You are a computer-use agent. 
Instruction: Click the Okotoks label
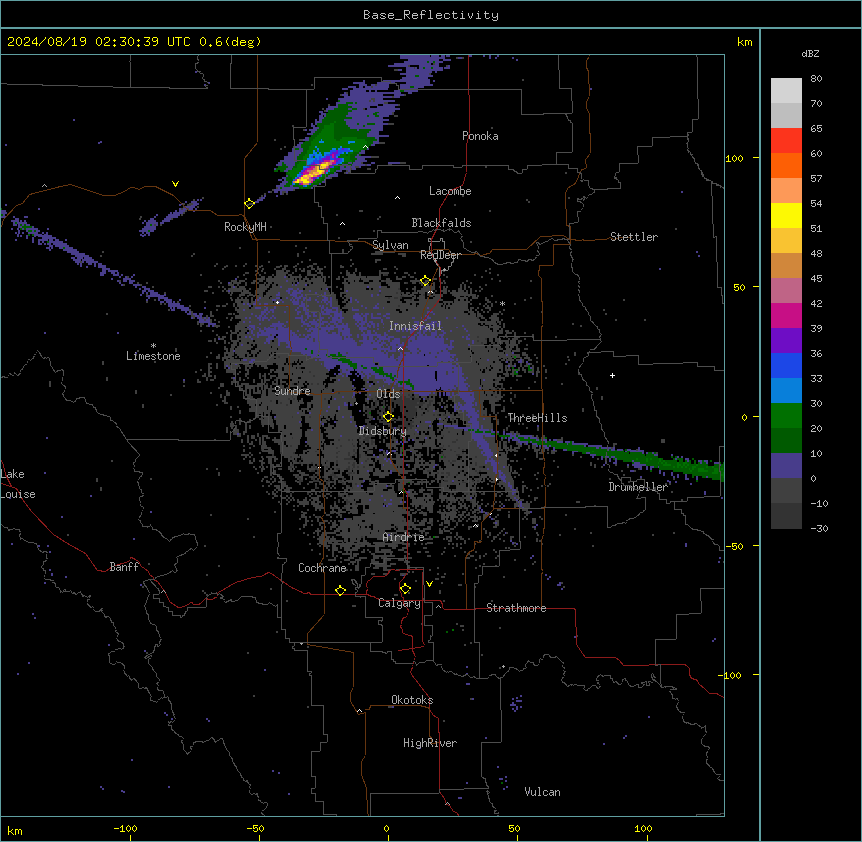click(412, 700)
